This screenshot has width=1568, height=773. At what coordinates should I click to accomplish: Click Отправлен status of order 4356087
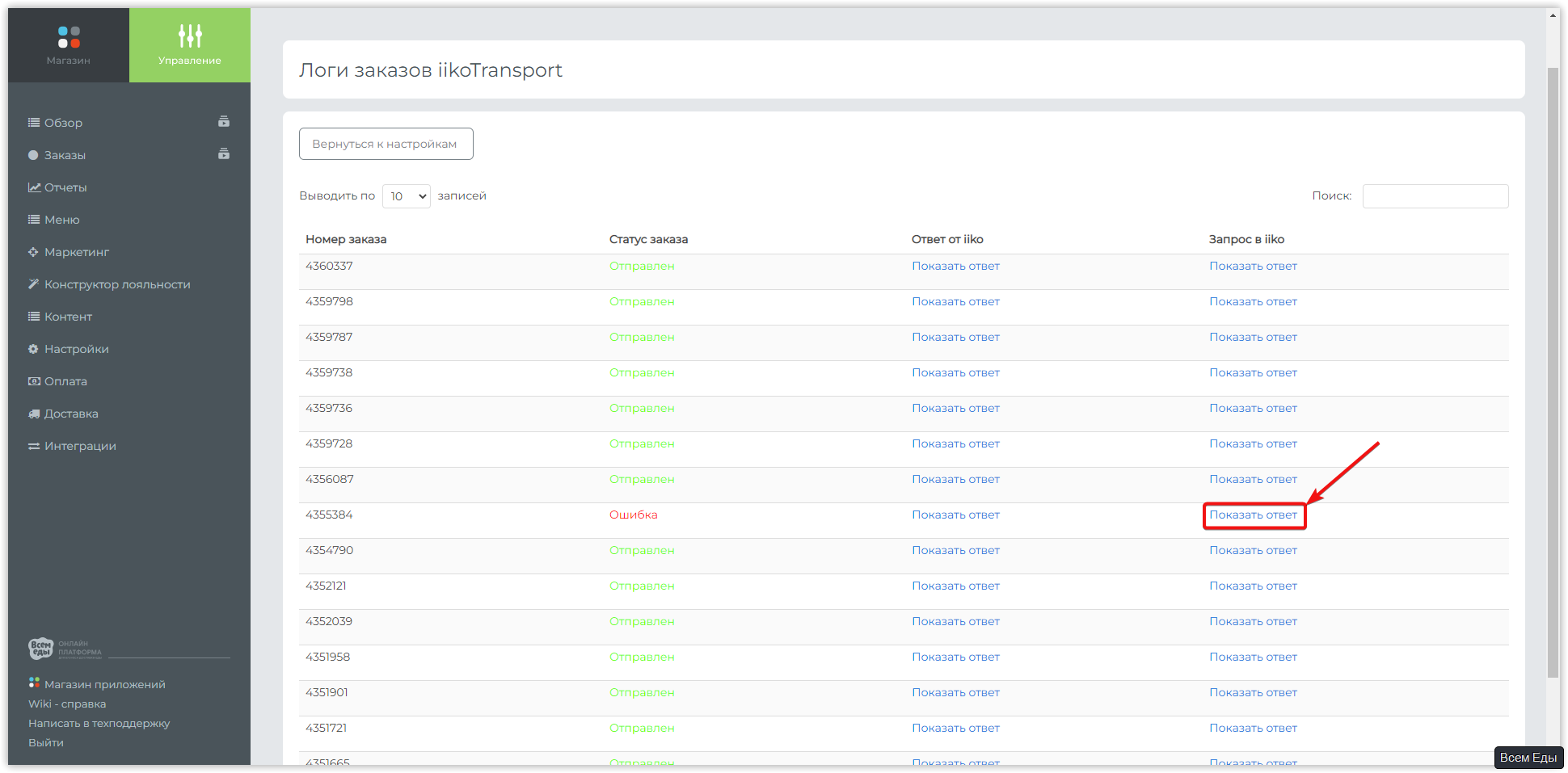[x=642, y=479]
